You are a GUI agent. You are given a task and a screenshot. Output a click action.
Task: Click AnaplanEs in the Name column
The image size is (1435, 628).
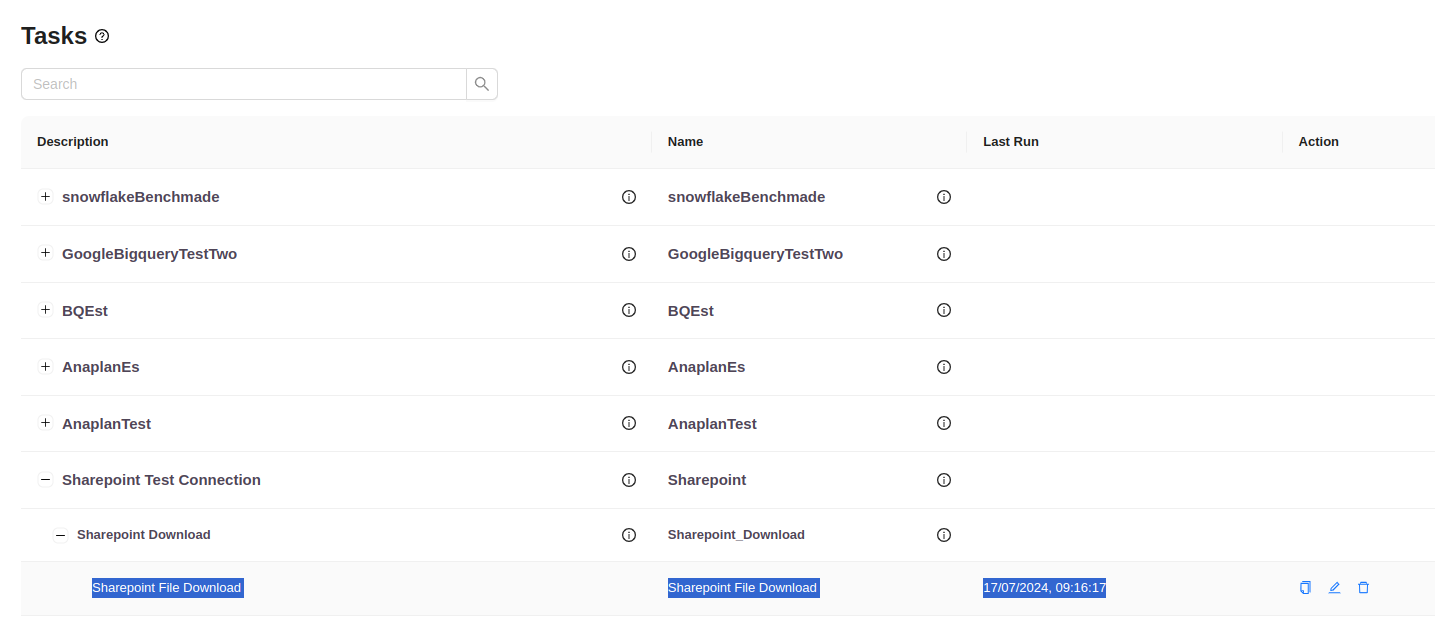[707, 367]
